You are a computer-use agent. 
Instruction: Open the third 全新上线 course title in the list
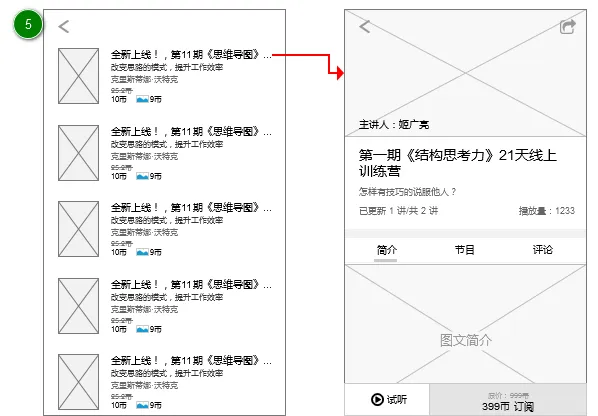click(x=191, y=208)
